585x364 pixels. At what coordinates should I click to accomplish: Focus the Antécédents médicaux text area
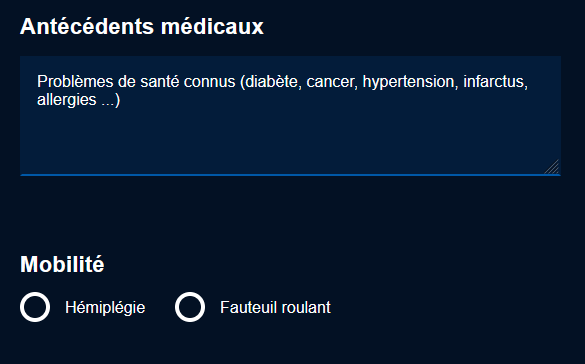[x=290, y=116]
